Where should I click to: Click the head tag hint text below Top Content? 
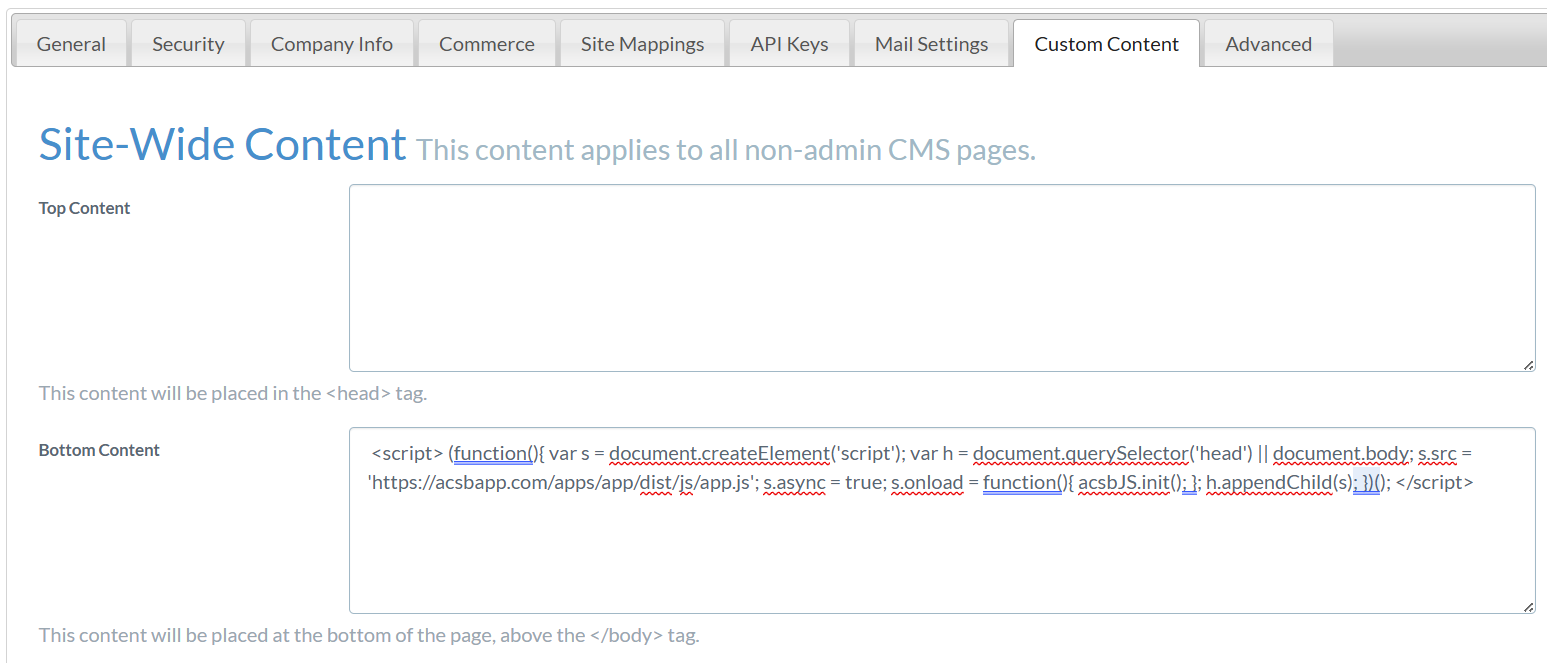[x=233, y=393]
